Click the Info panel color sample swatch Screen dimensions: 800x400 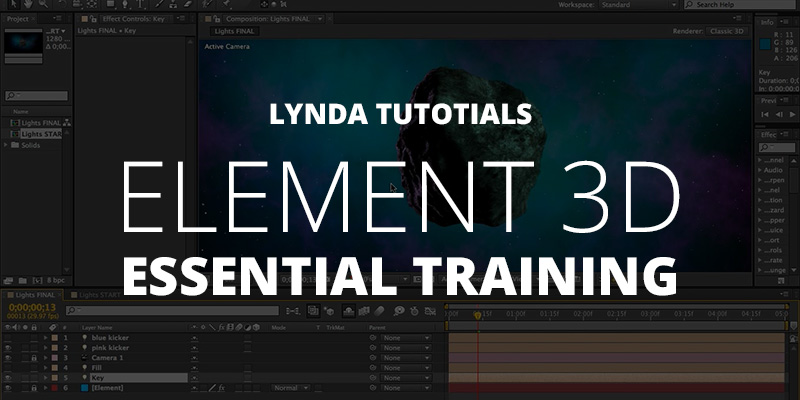(764, 44)
